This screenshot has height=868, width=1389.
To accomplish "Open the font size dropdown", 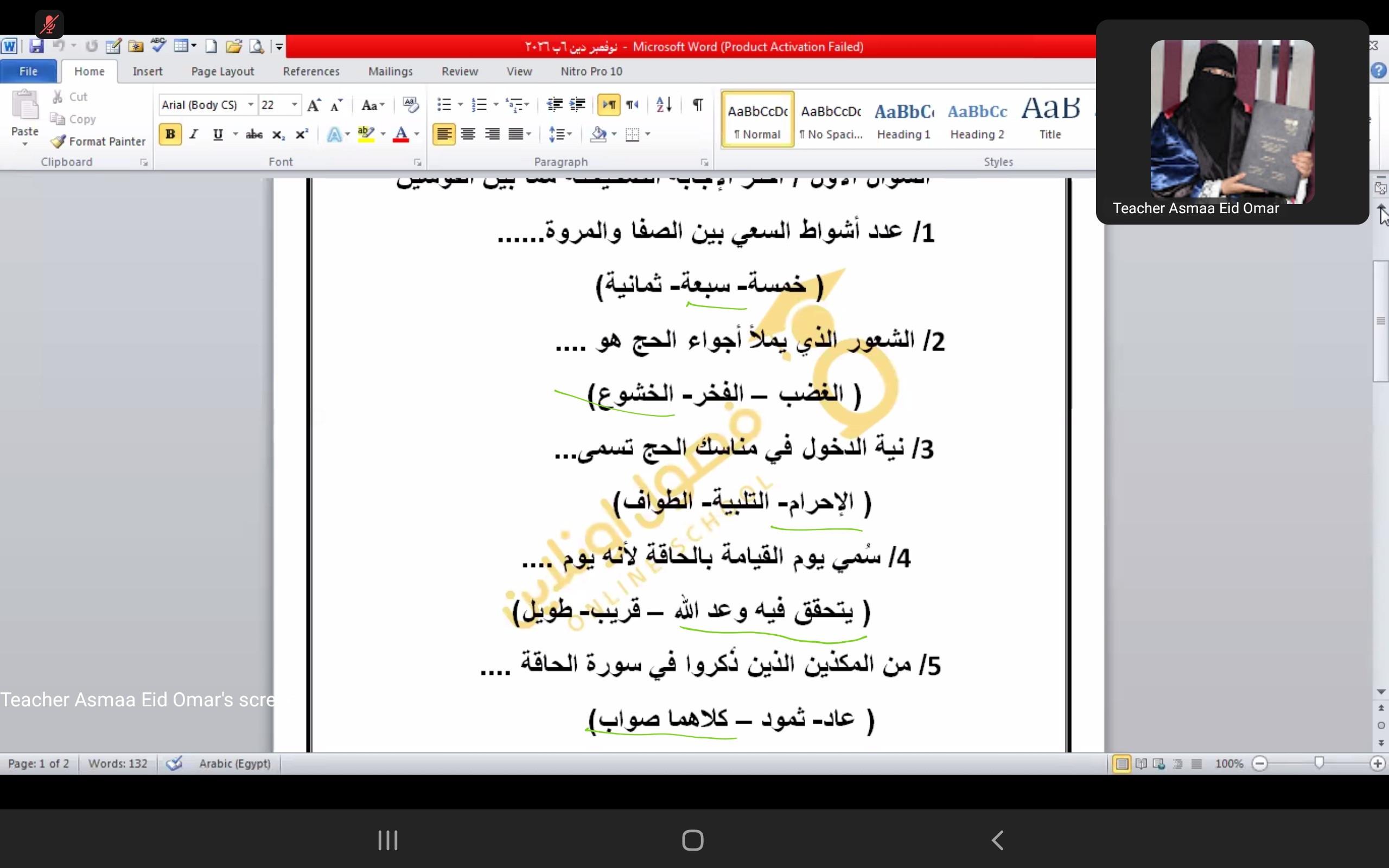I will (295, 105).
